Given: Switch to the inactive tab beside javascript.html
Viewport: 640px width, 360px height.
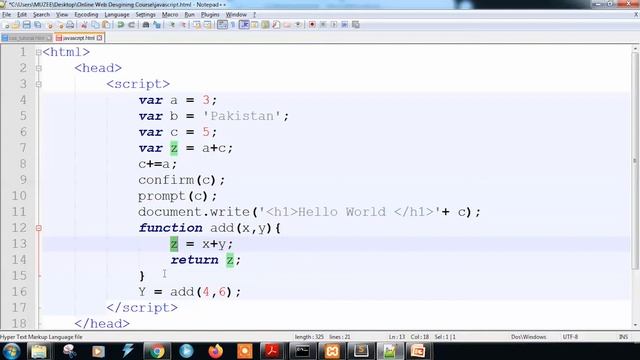Looking at the screenshot, I should pos(27,38).
